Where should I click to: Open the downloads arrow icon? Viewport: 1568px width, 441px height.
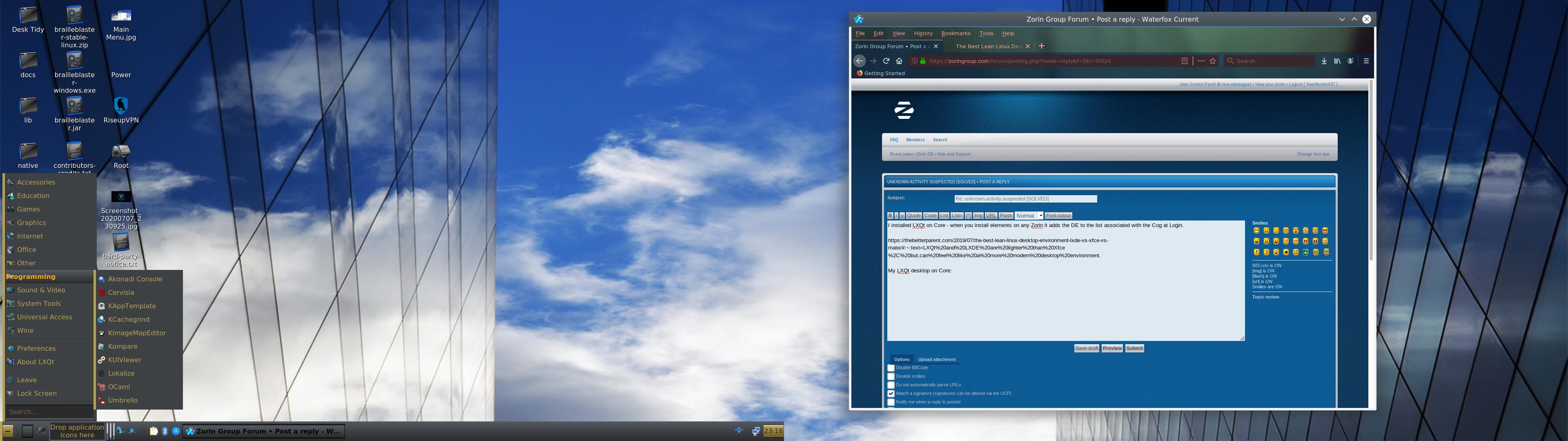coord(1324,61)
